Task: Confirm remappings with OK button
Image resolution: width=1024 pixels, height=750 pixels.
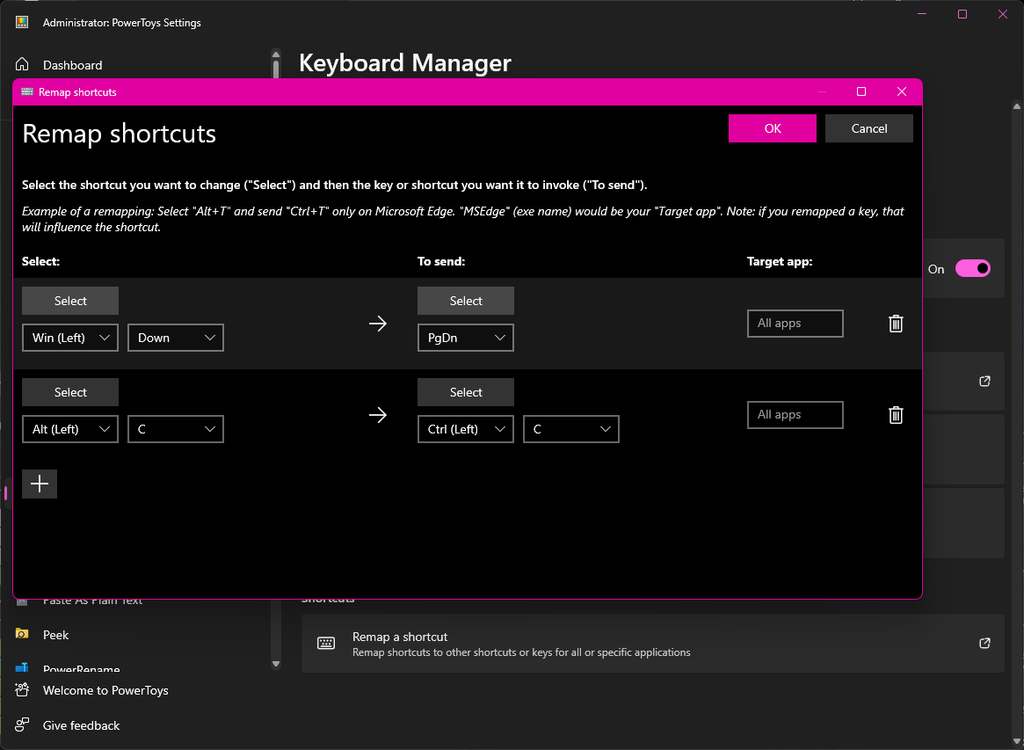Action: (x=772, y=128)
